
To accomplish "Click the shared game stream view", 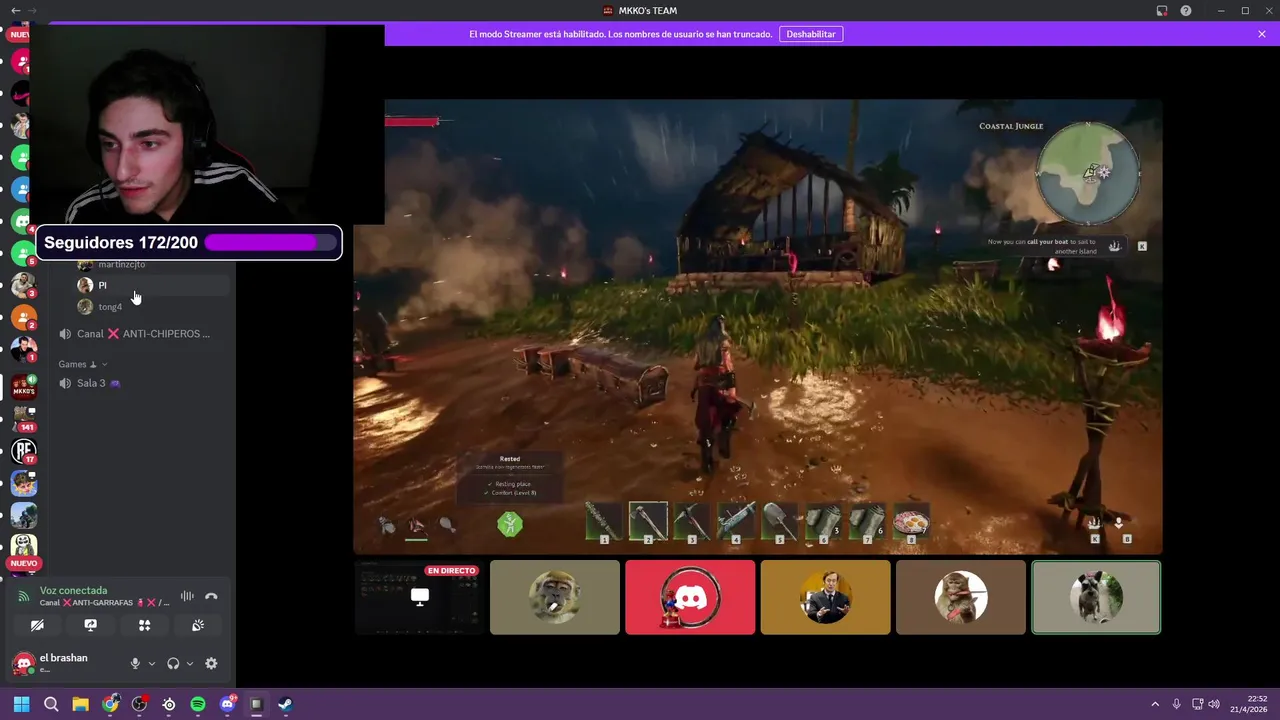I will pyautogui.click(x=757, y=326).
